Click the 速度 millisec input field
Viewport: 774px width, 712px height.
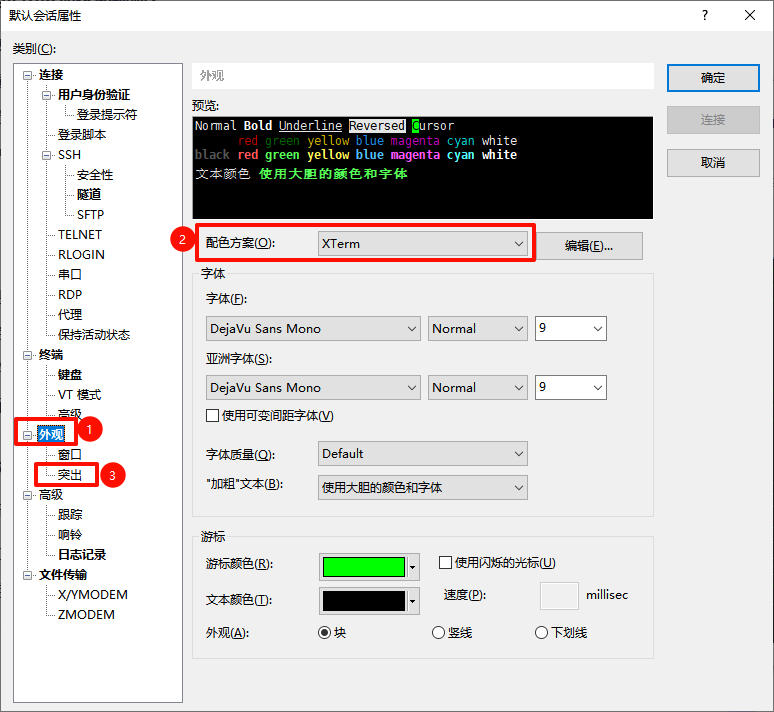coord(559,596)
